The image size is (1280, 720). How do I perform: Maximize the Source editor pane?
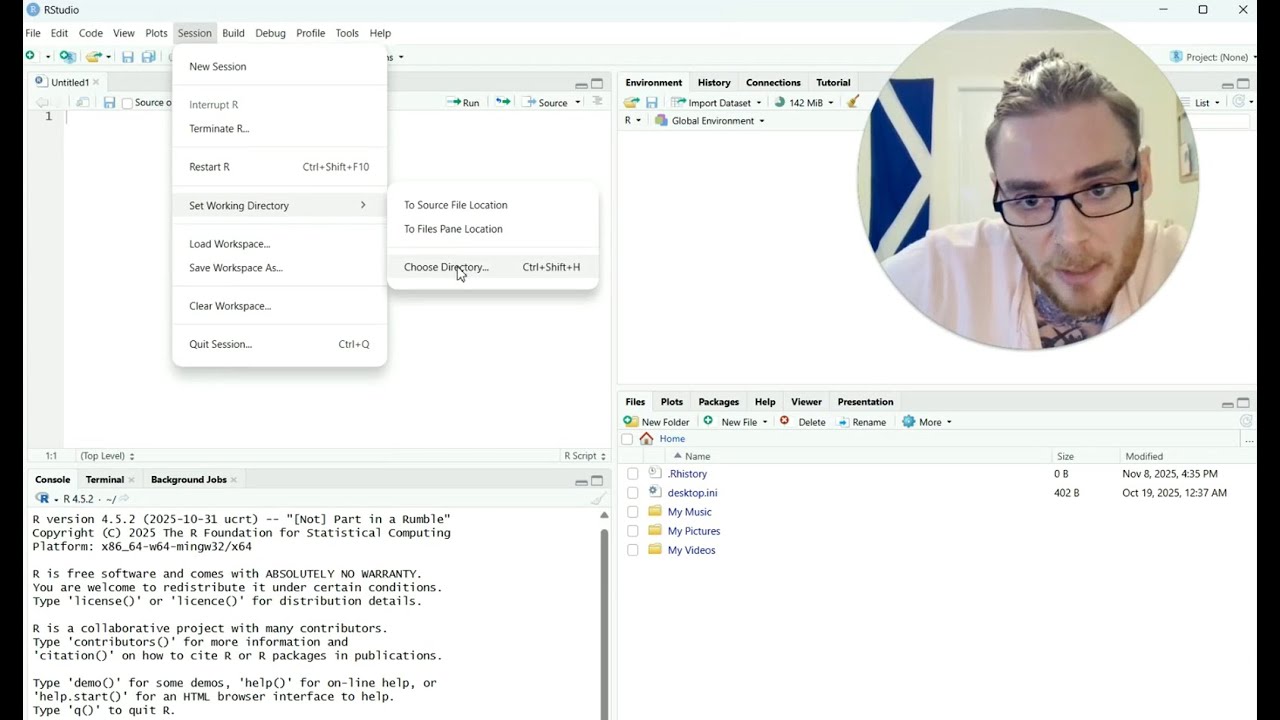[597, 83]
